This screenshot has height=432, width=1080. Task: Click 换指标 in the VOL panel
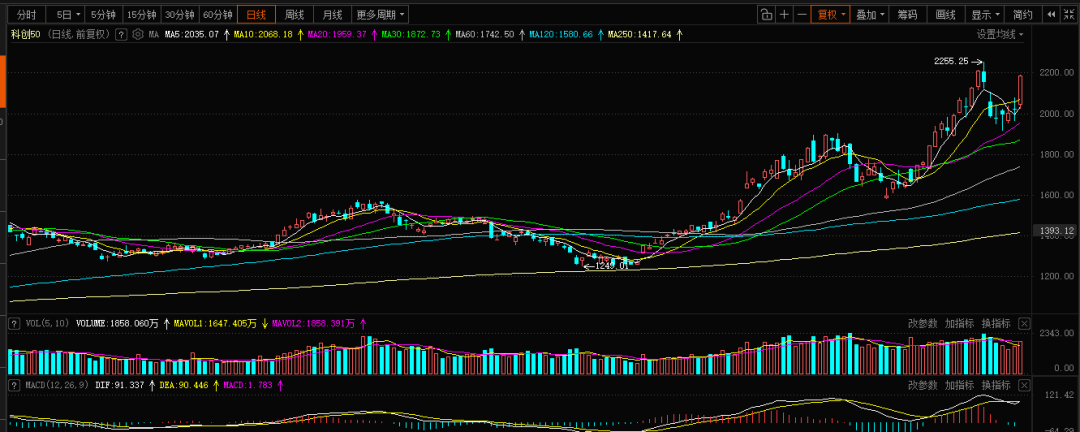coord(996,323)
